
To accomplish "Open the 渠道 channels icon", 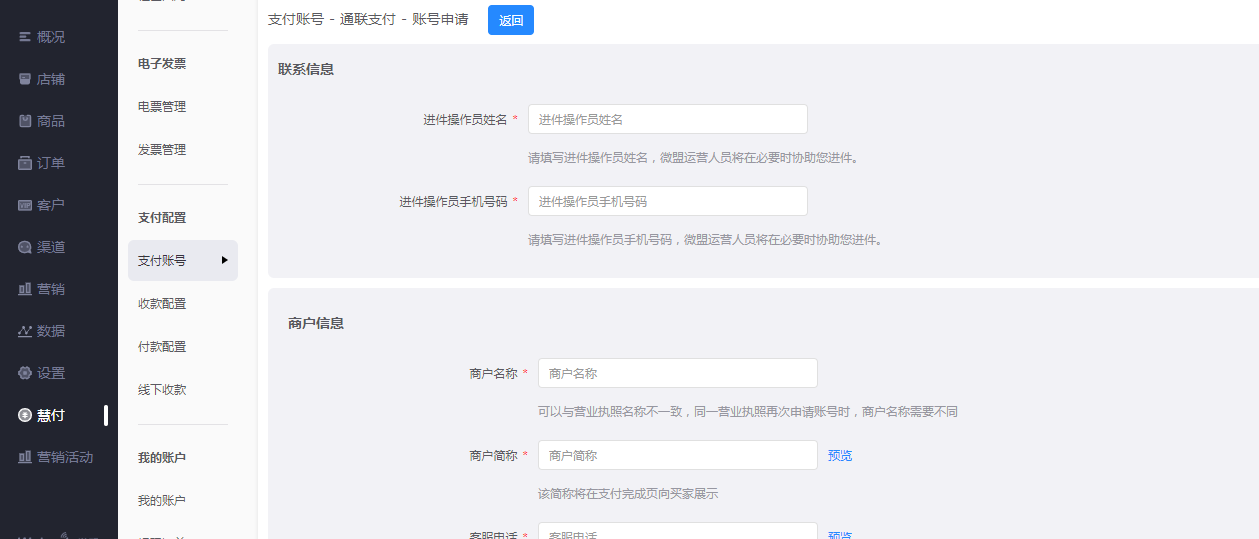I will (x=25, y=247).
